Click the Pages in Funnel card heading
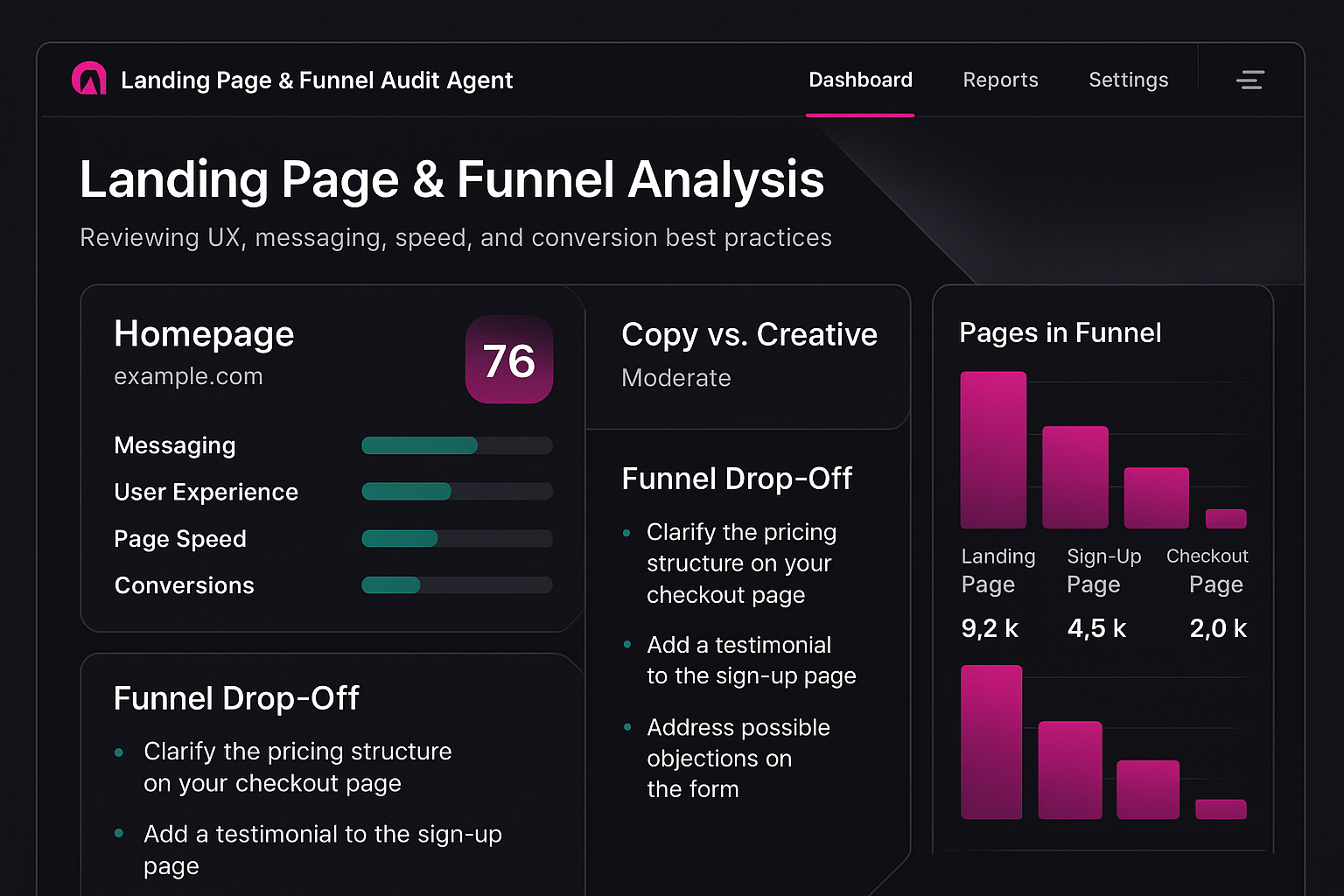The width and height of the screenshot is (1344, 896). coord(1060,332)
